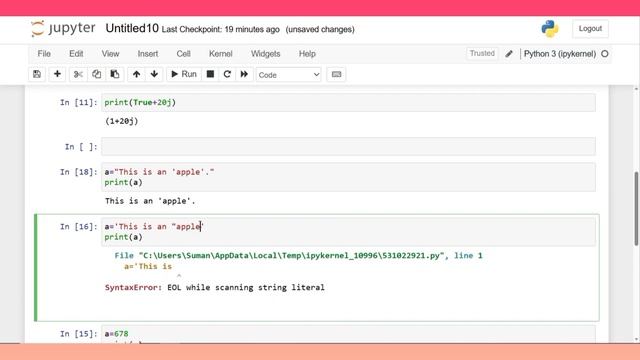This screenshot has width=640, height=360.
Task: Click the Trusted notebook button
Action: click(482, 53)
